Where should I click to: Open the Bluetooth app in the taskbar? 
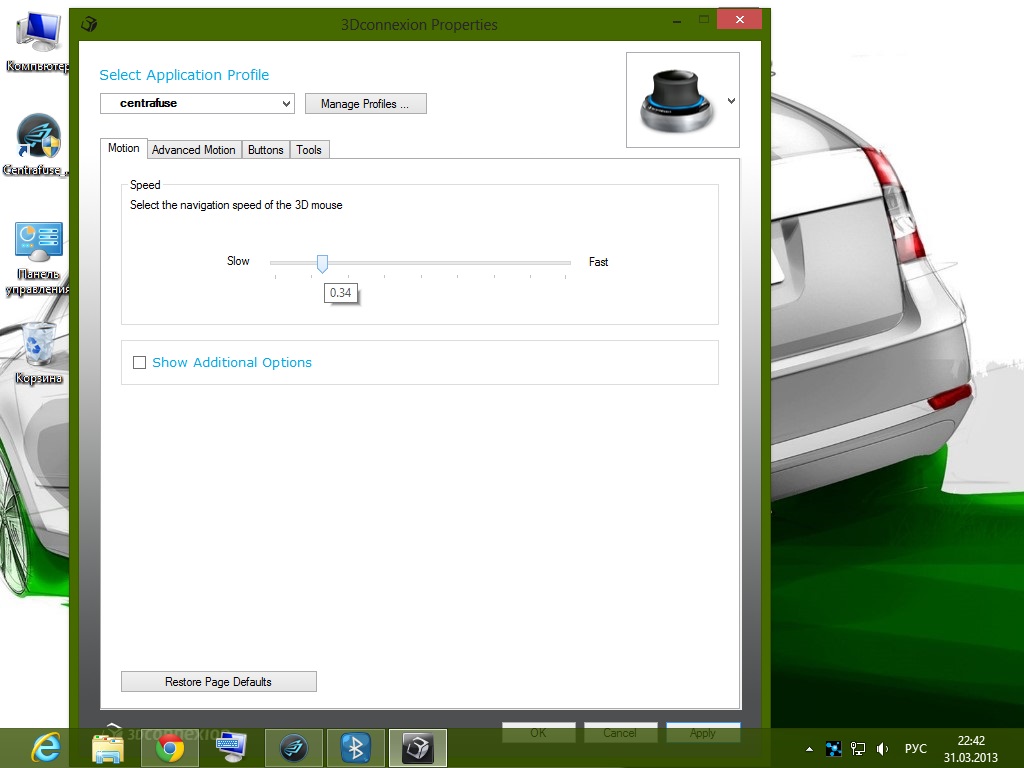point(355,748)
